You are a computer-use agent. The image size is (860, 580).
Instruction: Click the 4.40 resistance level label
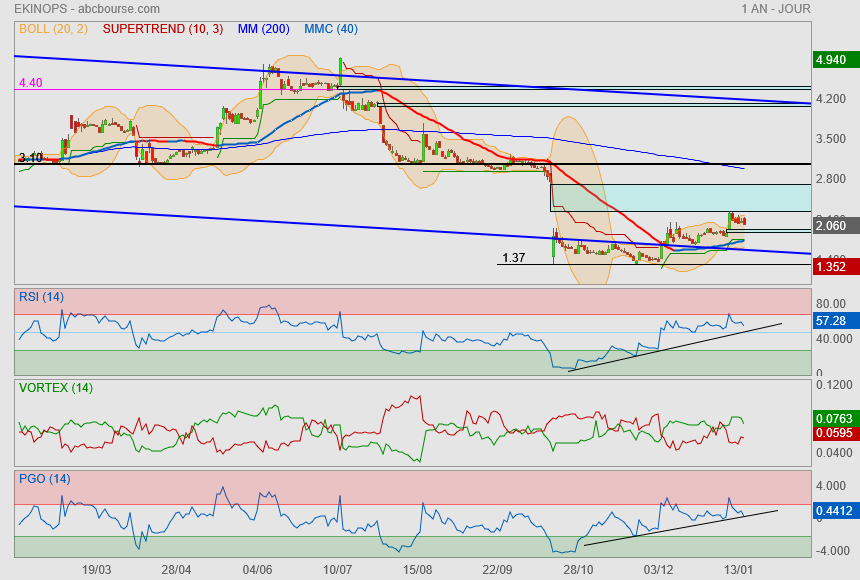tap(30, 83)
